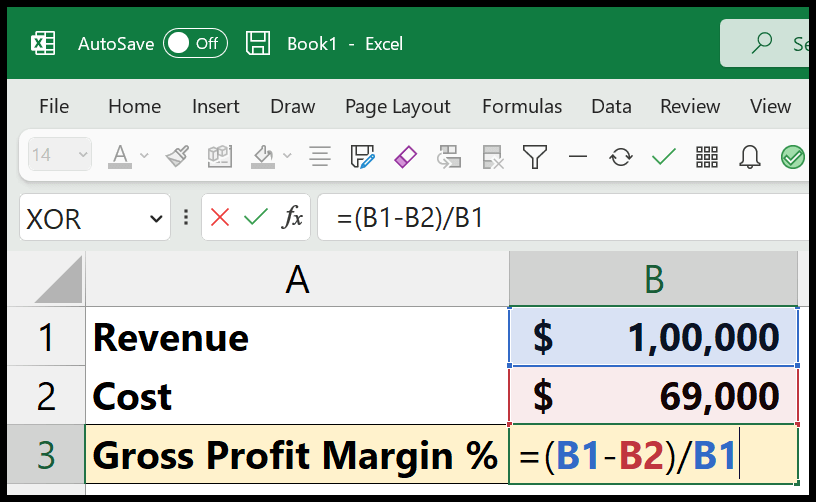The width and height of the screenshot is (816, 502).
Task: Expand the font color dropdown arrow
Action: click(x=144, y=155)
